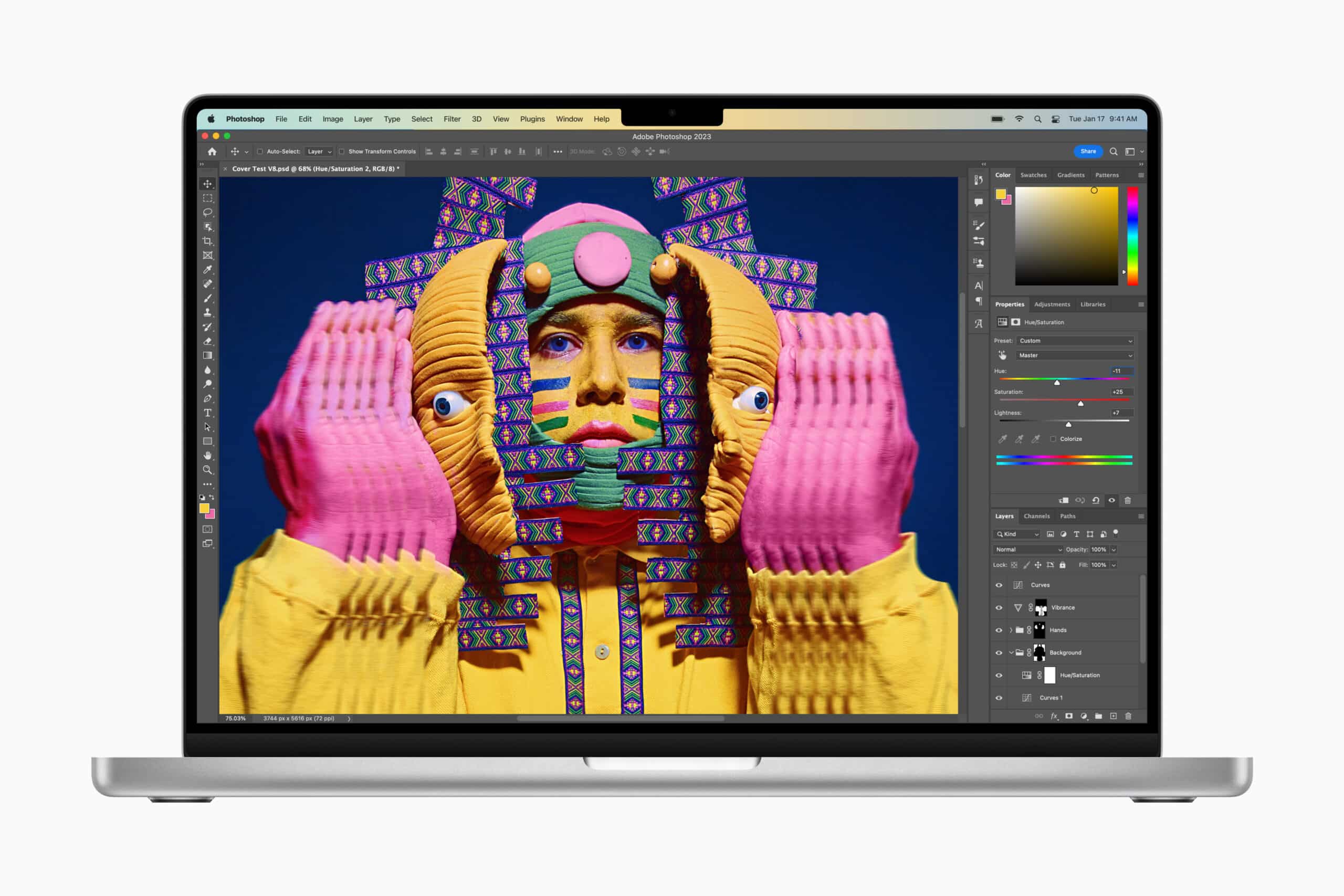Open the Filter menu
Image resolution: width=1344 pixels, height=896 pixels.
click(x=451, y=119)
